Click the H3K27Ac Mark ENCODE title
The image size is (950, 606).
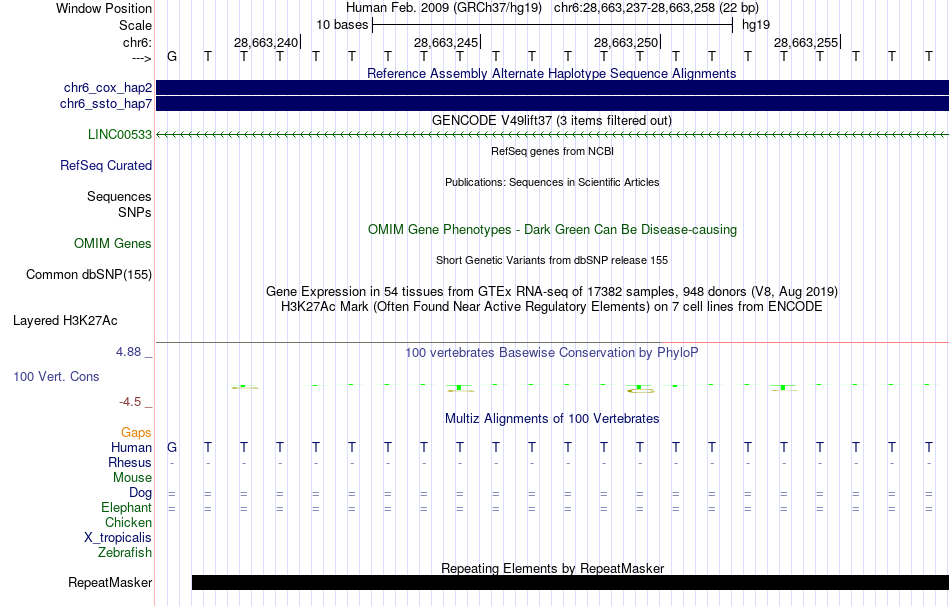(x=552, y=307)
